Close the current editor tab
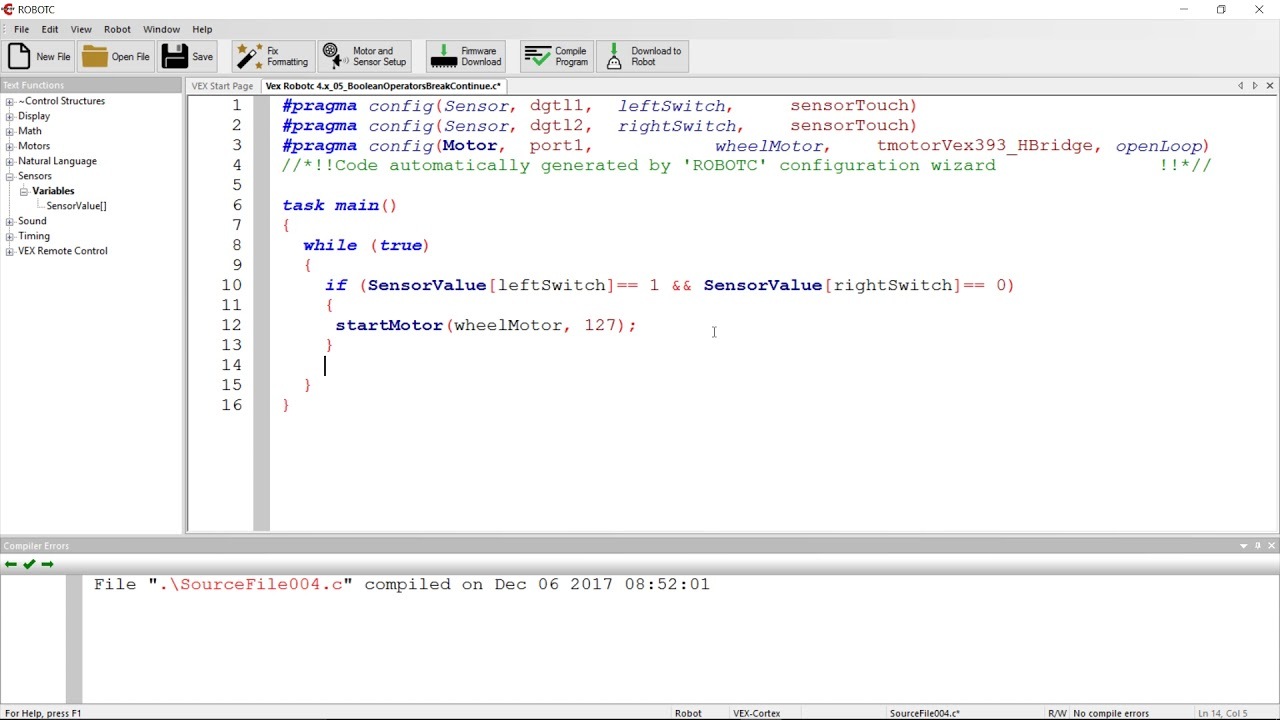 click(1271, 86)
